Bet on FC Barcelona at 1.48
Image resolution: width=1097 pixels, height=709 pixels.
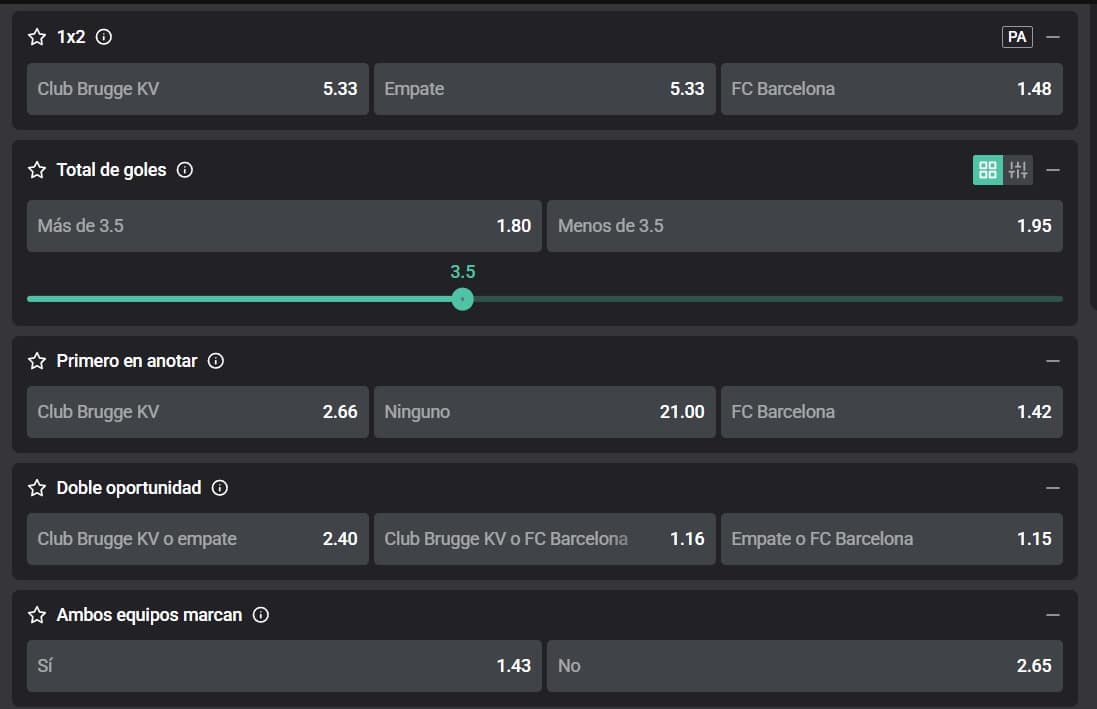[x=891, y=89]
